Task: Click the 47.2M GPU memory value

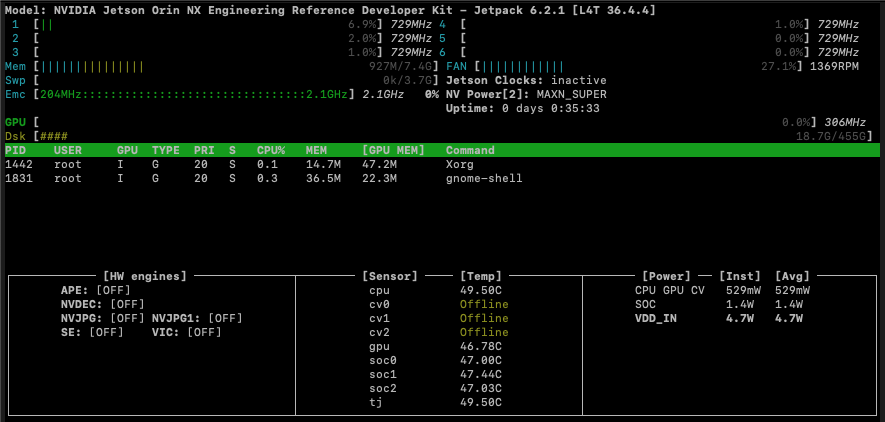Action: pos(379,164)
